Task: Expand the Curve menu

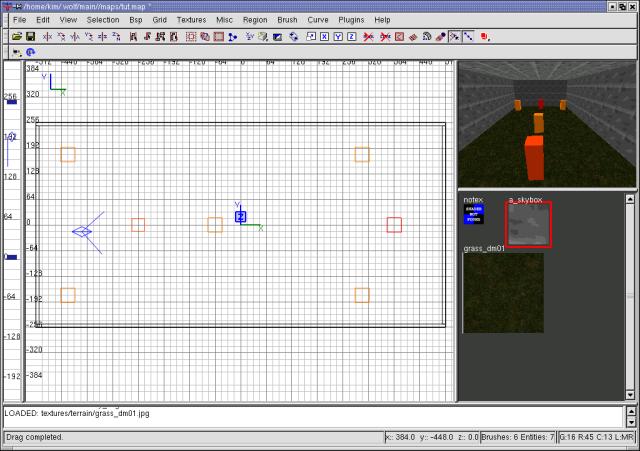Action: click(x=318, y=20)
